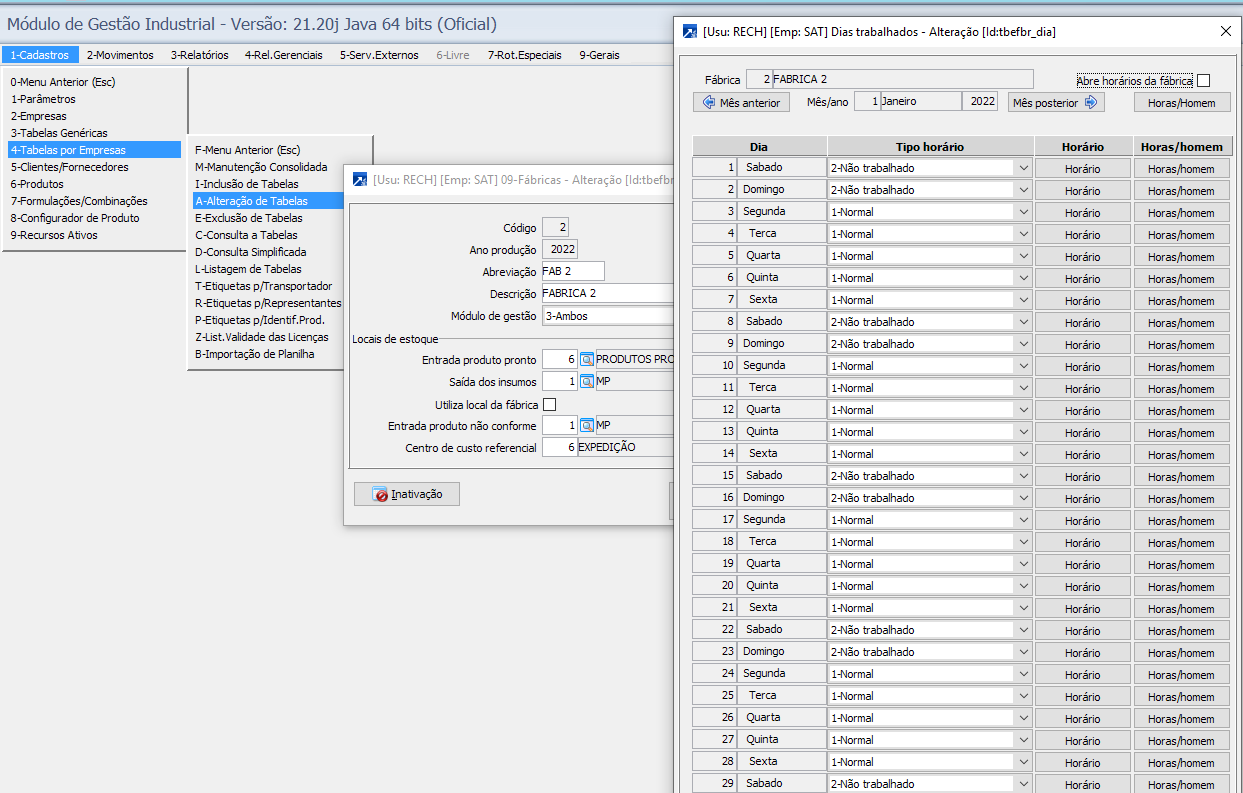Expand Tipo horário dropdown for day 23 Domingo
The height and width of the screenshot is (793, 1243).
click(x=1022, y=652)
